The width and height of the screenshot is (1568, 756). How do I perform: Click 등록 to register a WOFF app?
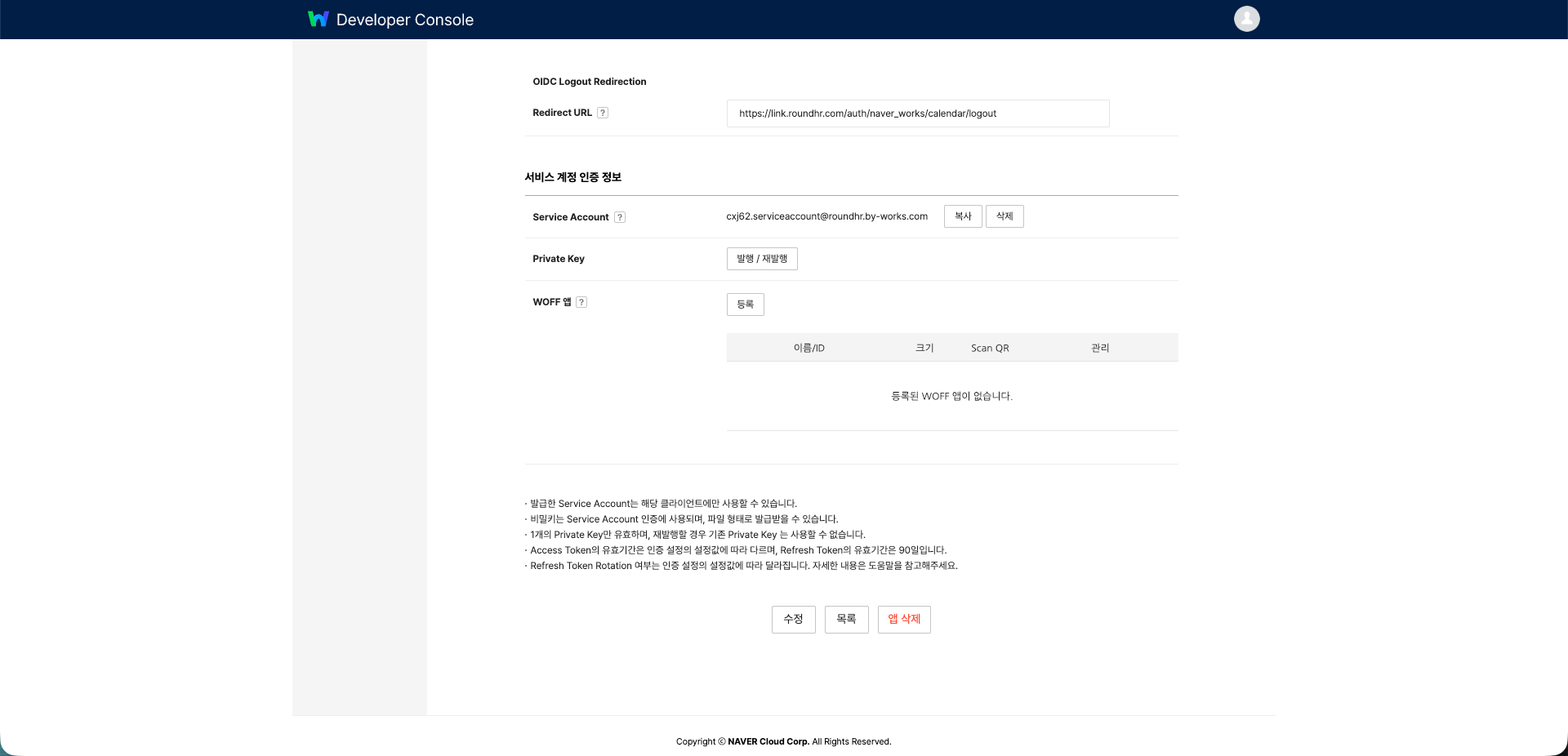745,305
